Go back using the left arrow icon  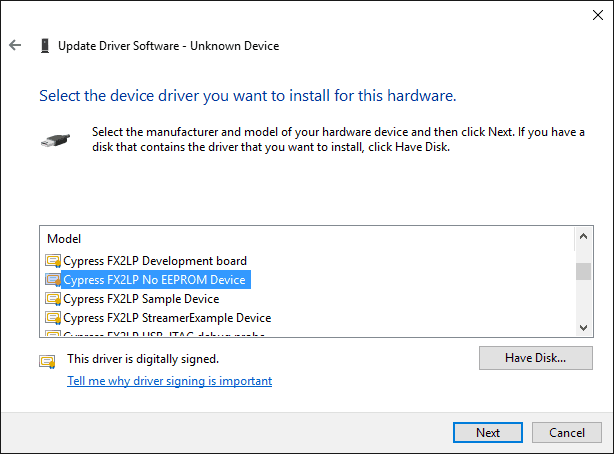15,45
